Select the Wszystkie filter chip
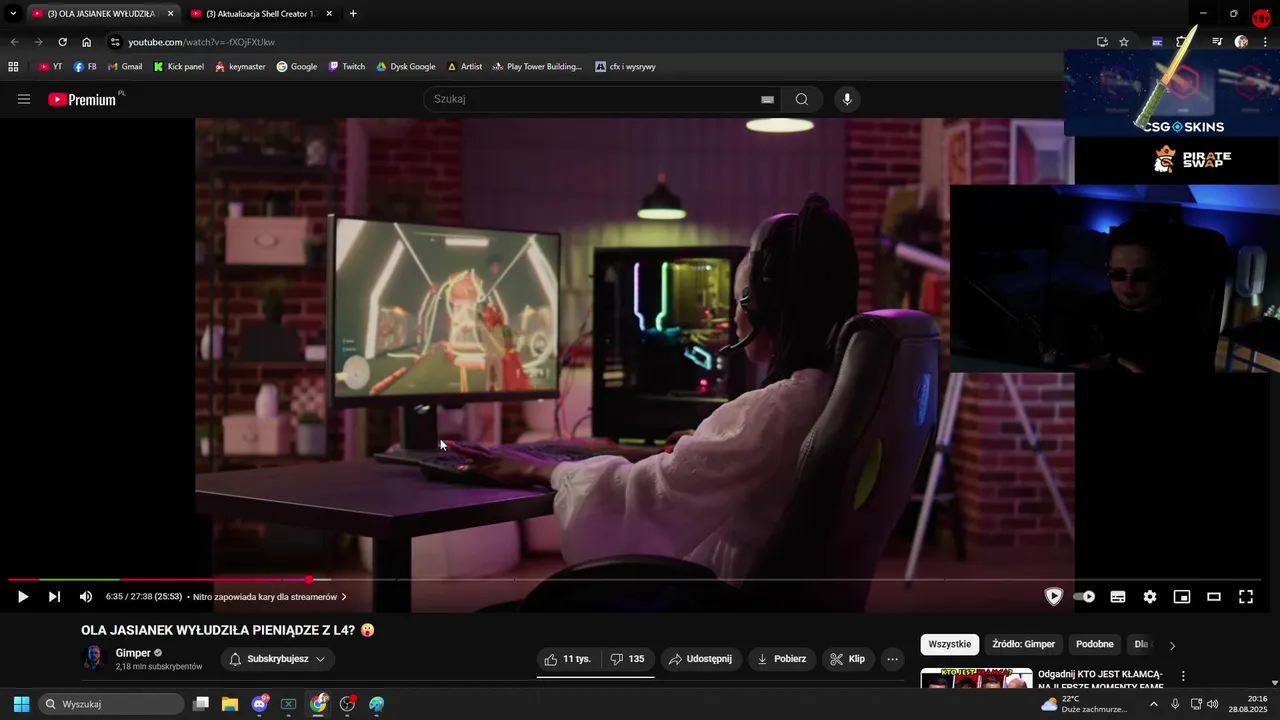This screenshot has width=1280, height=720. click(949, 644)
